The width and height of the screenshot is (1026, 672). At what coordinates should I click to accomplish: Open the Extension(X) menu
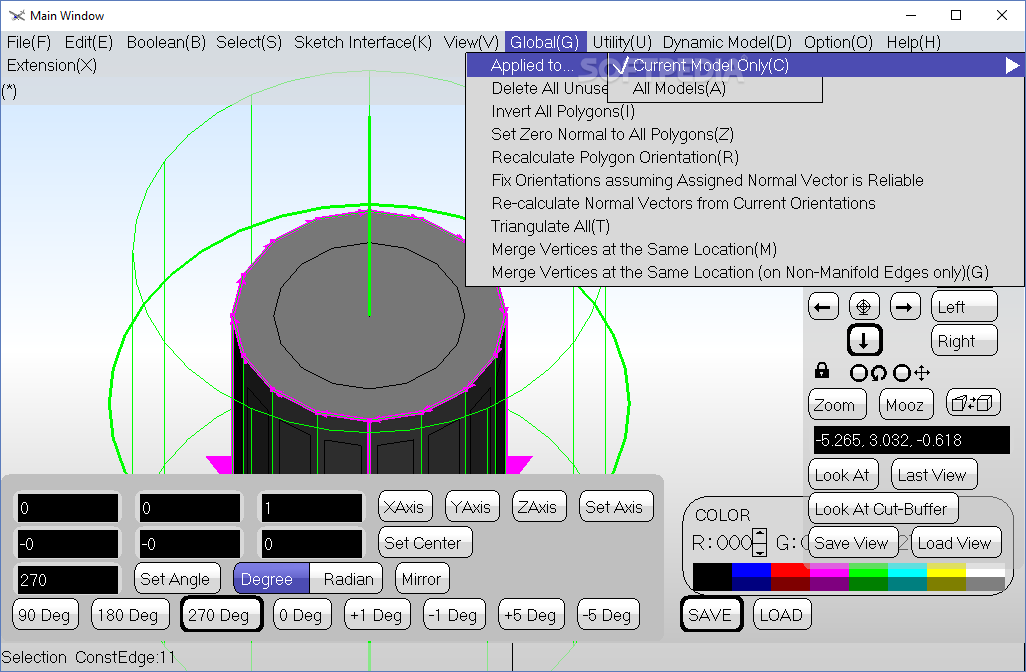(x=52, y=65)
